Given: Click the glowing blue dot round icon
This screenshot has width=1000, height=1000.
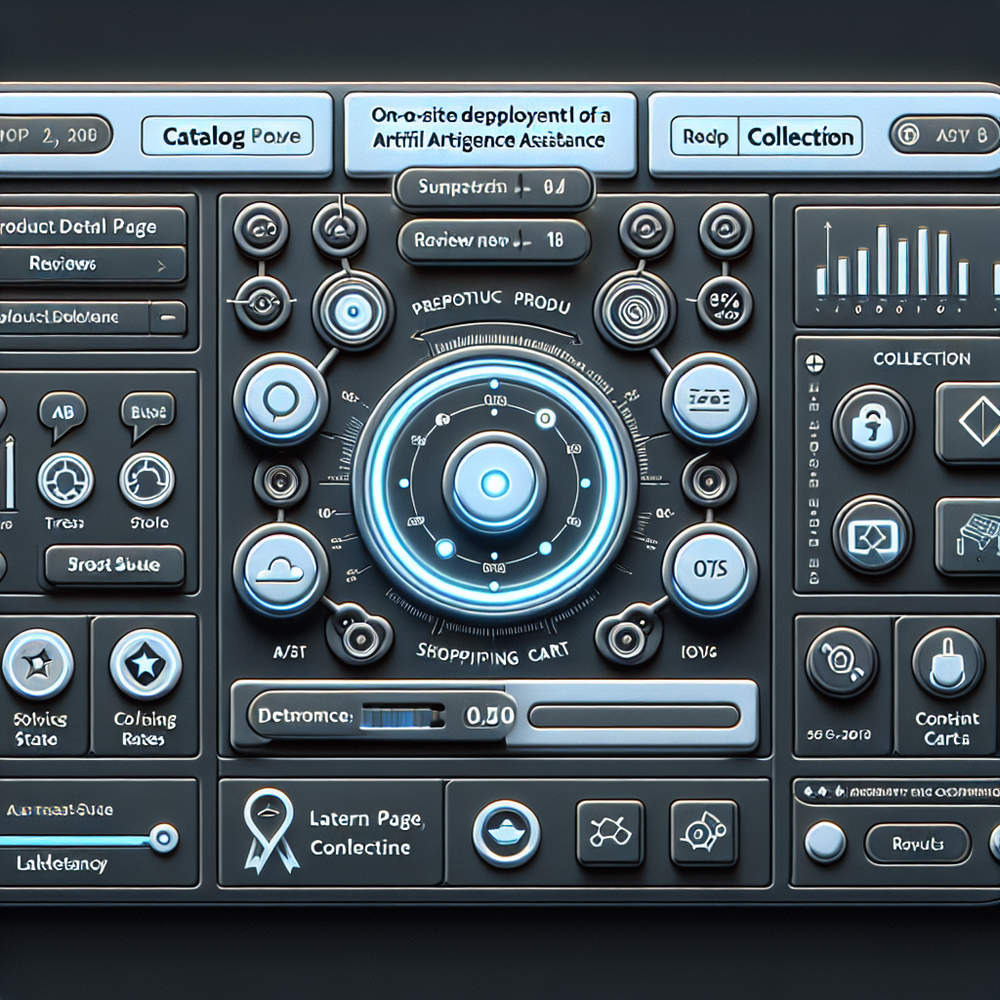Looking at the screenshot, I should [x=353, y=310].
